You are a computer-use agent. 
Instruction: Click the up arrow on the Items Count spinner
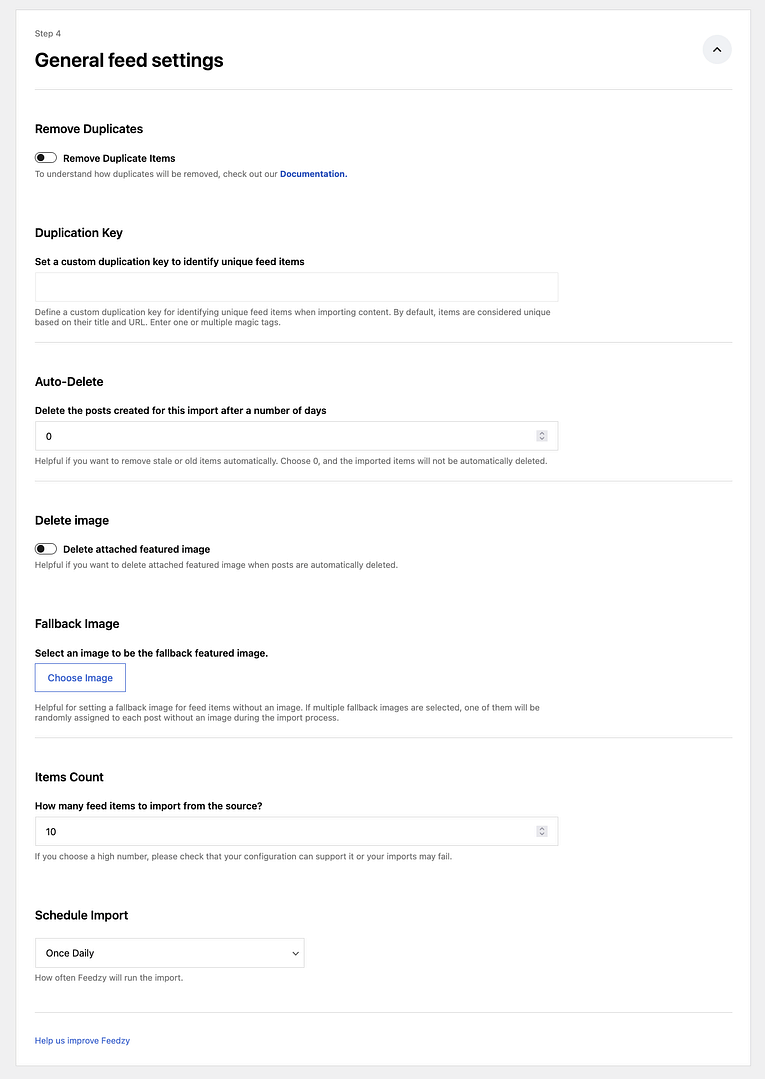tap(541, 827)
